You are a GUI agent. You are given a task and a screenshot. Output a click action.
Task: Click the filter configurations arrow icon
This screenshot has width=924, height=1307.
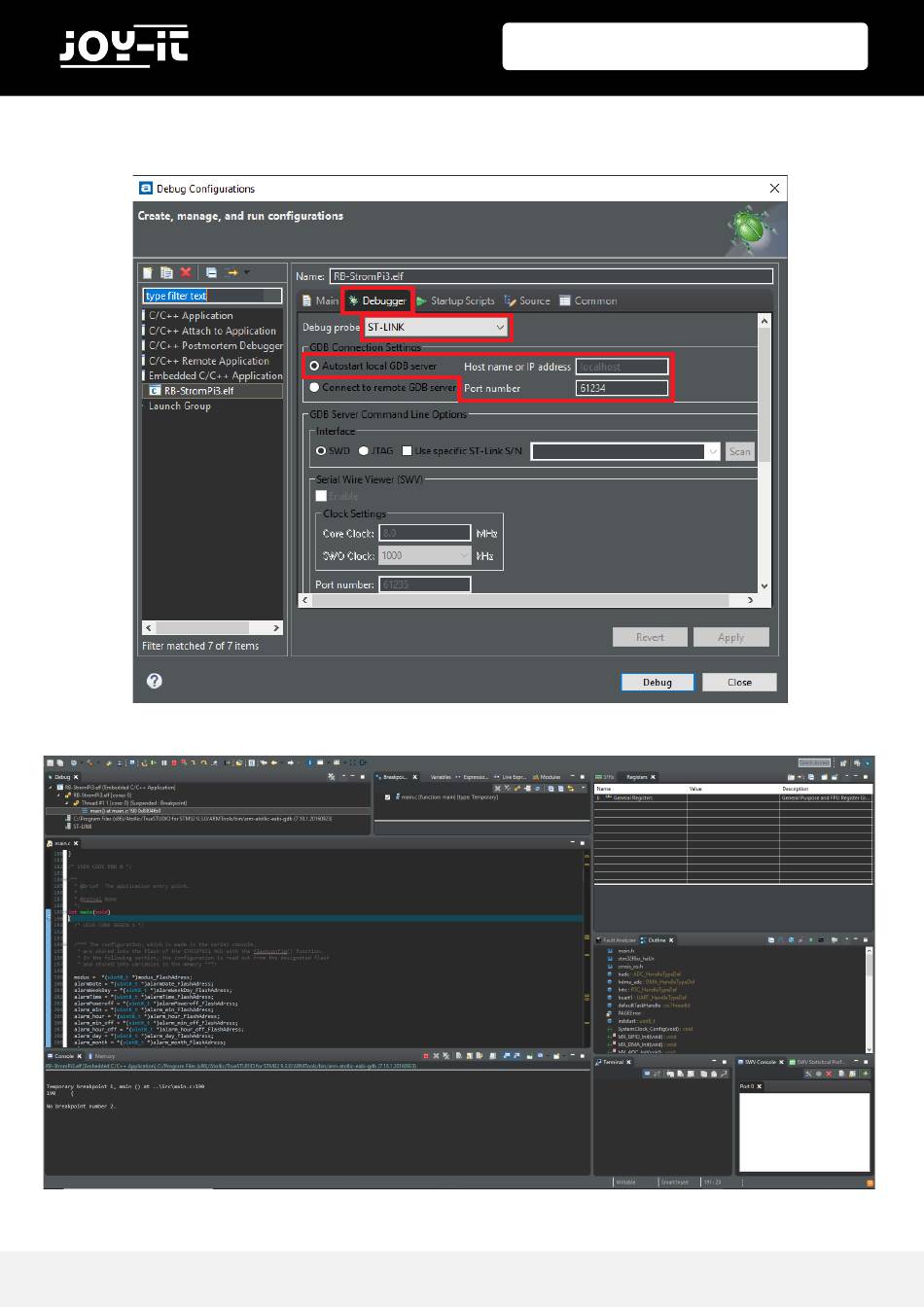coord(233,273)
